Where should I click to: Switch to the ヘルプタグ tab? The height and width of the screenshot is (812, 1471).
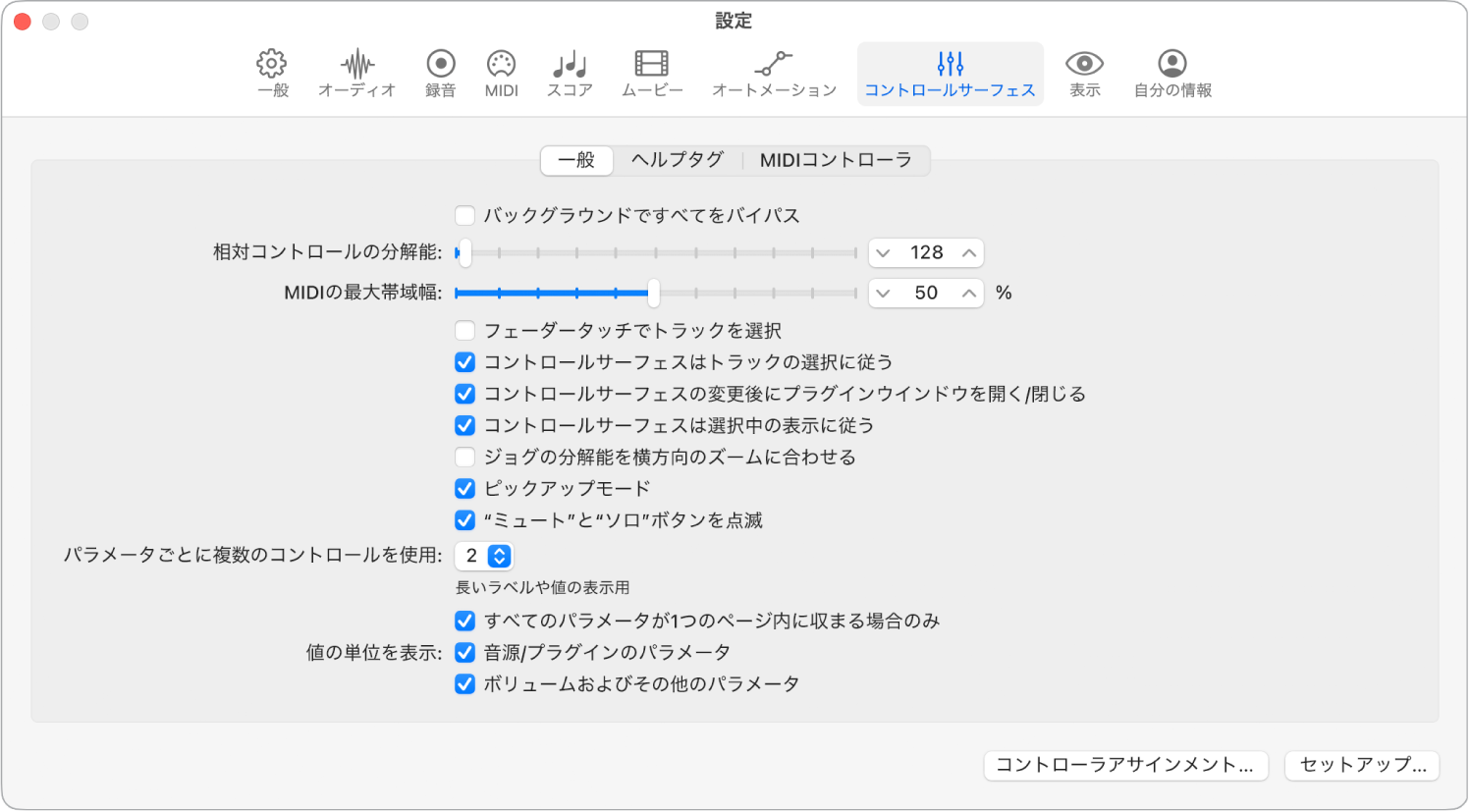point(677,160)
